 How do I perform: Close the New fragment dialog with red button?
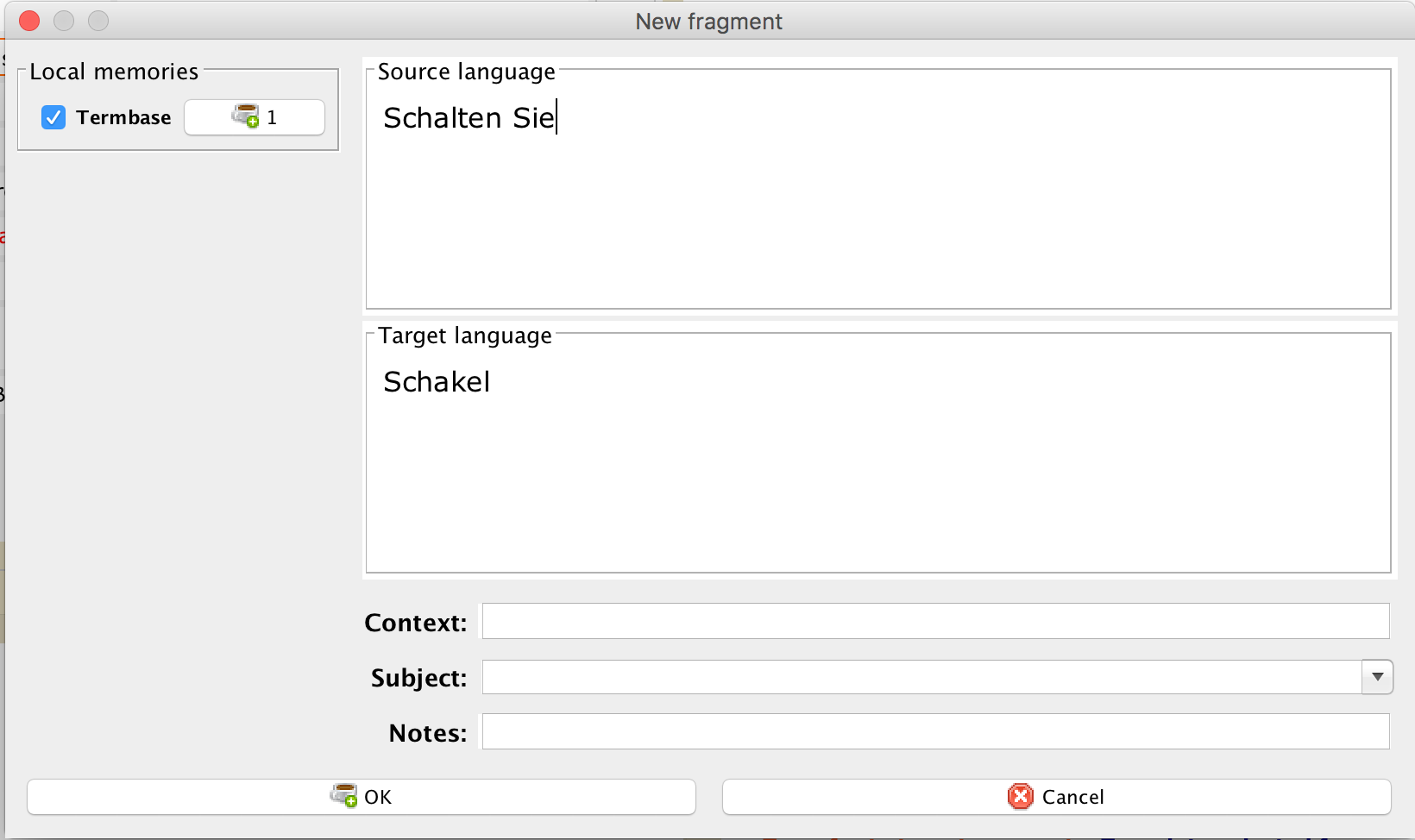29,21
